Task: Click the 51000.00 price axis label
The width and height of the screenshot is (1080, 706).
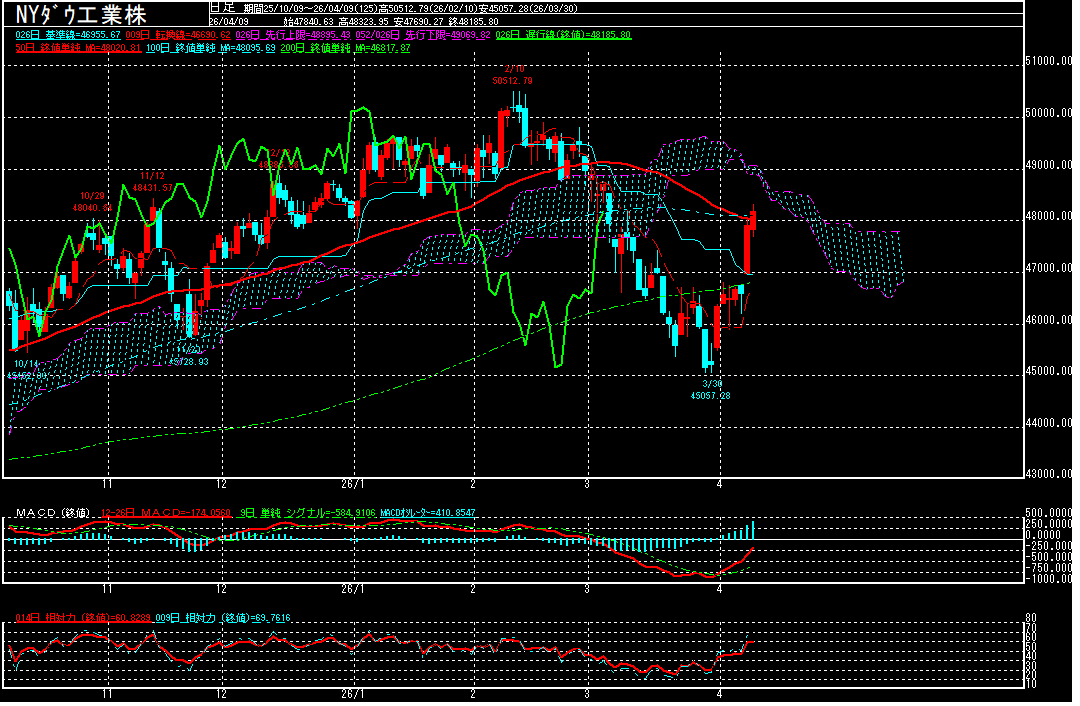Action: tap(1048, 61)
